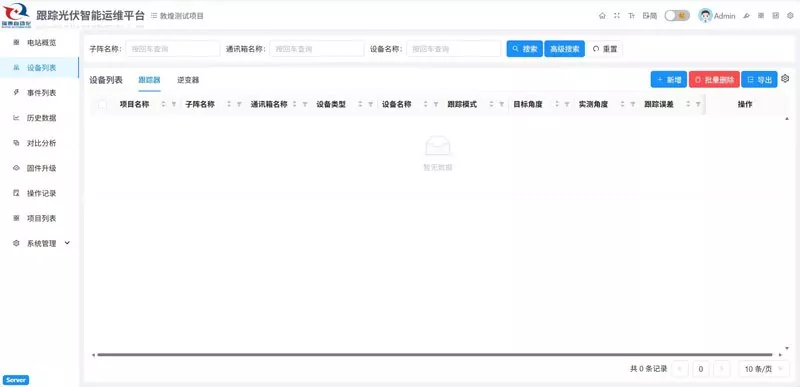Filter the 跟踪误差 column
800x387 pixels.
click(x=698, y=104)
